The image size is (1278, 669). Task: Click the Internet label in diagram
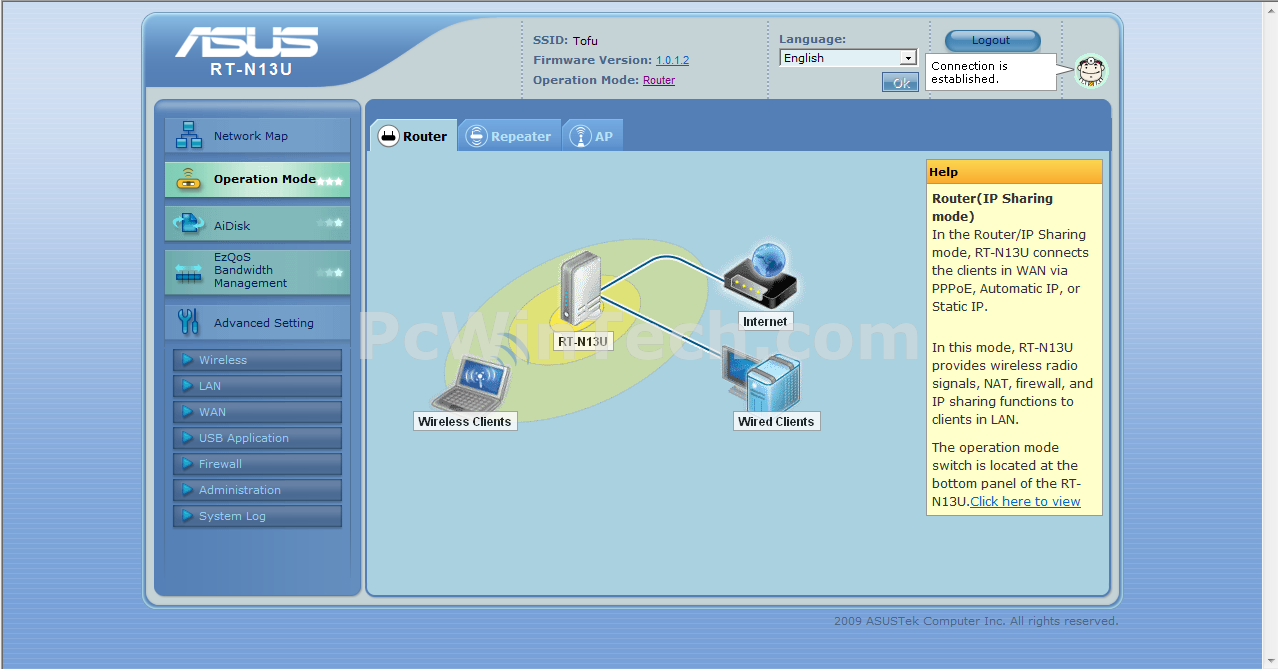[765, 321]
